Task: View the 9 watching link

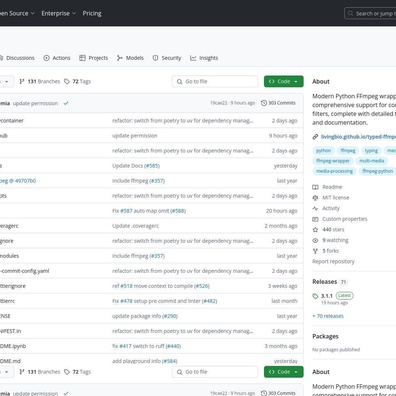Action: pyautogui.click(x=335, y=240)
